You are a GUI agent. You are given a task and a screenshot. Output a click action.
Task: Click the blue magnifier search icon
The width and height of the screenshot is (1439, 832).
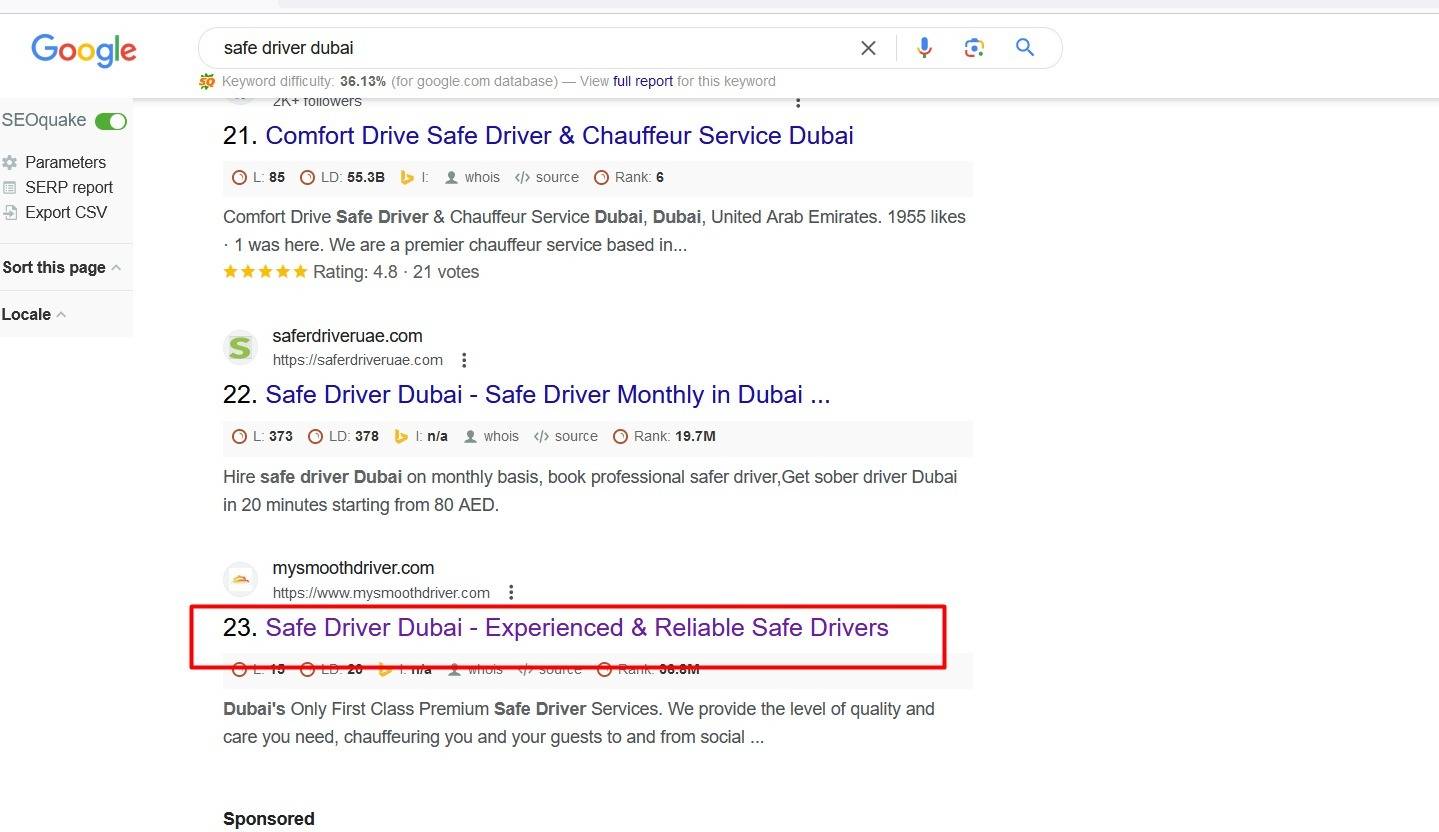[x=1025, y=47]
